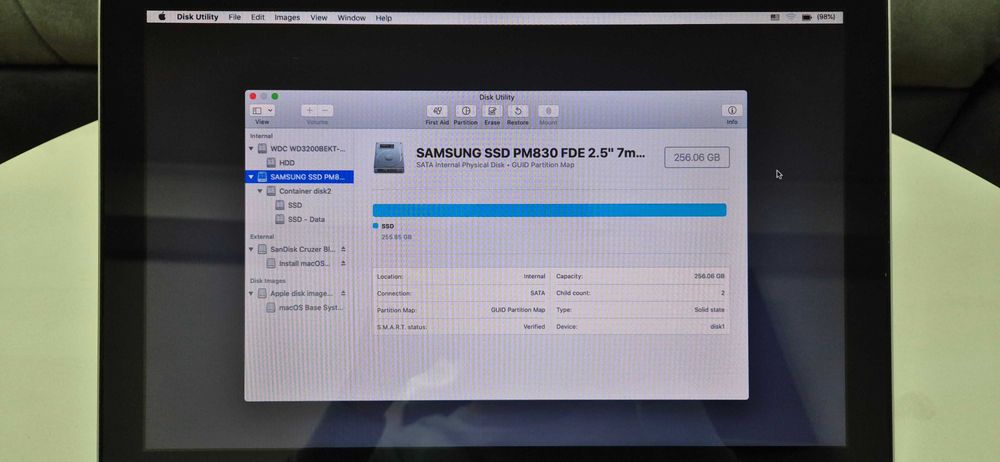
Task: Click the battery percentage (98%) text
Action: 826,17
